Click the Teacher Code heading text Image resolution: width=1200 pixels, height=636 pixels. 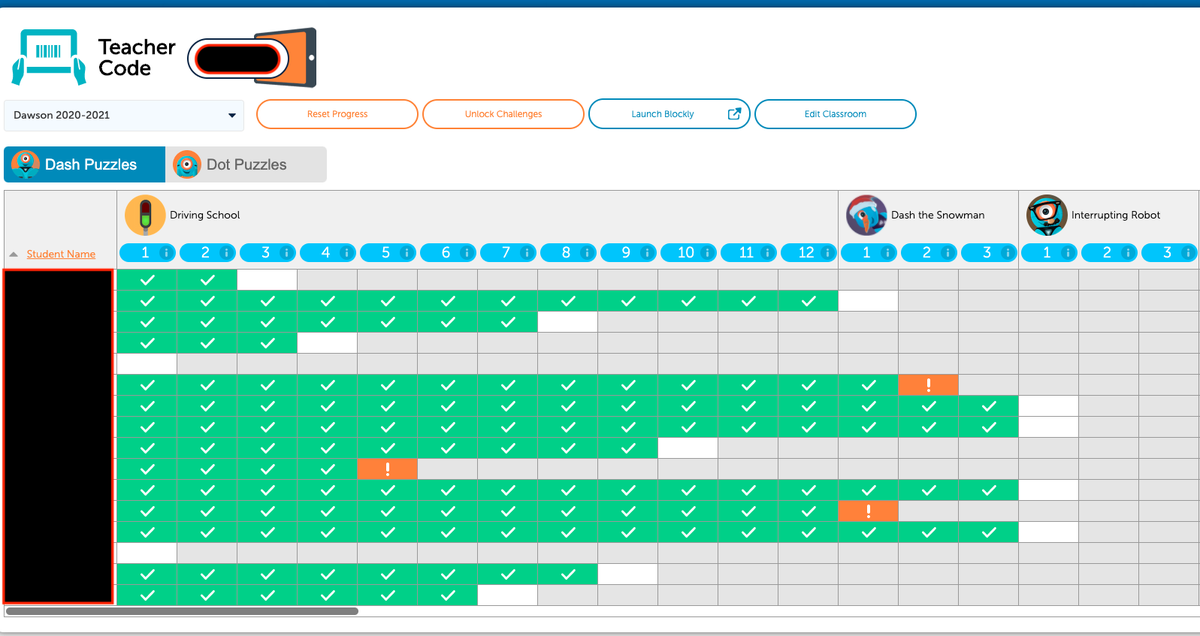(x=137, y=58)
